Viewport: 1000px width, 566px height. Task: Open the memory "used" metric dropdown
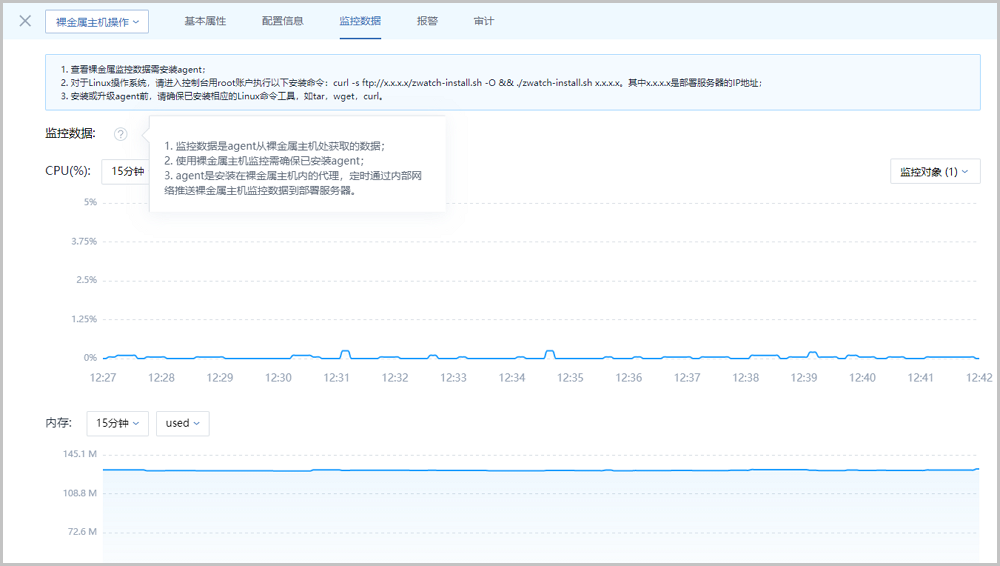pos(182,423)
